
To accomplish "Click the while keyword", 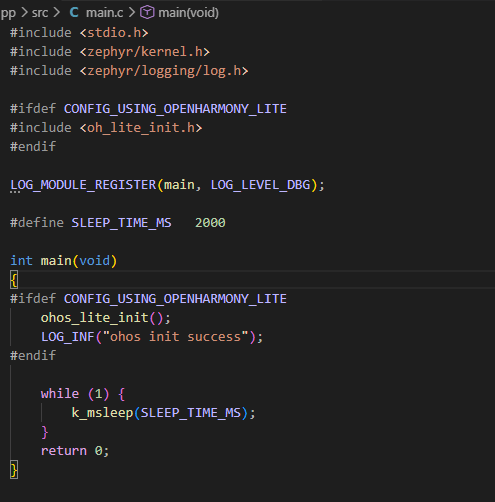I will pos(60,394).
